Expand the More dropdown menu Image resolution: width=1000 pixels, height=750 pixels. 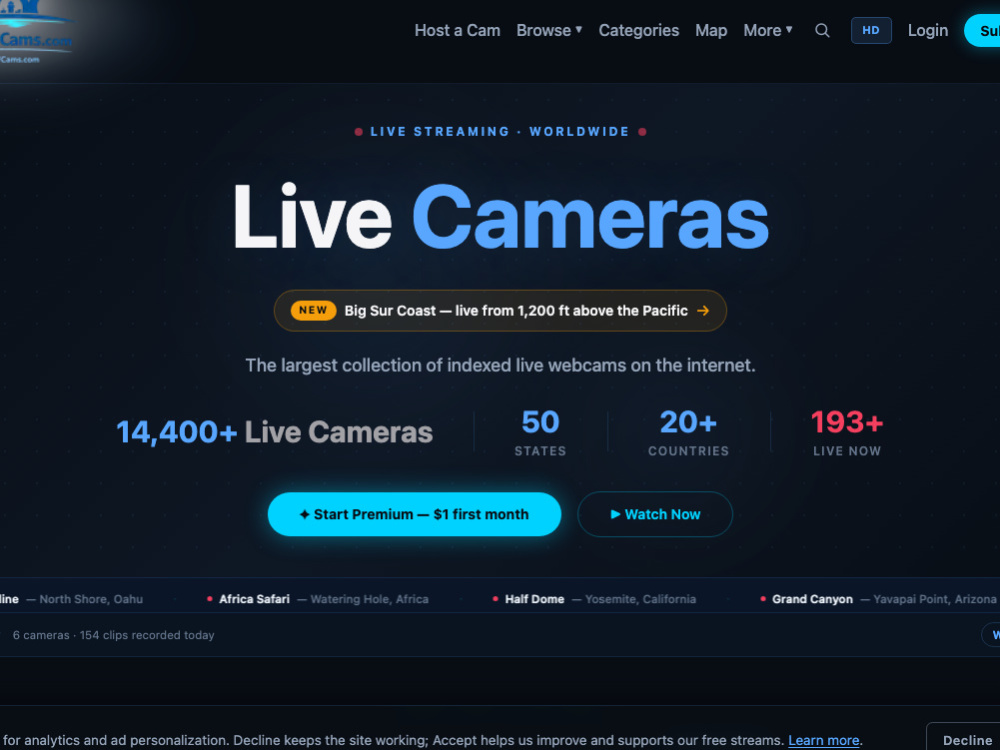(767, 31)
